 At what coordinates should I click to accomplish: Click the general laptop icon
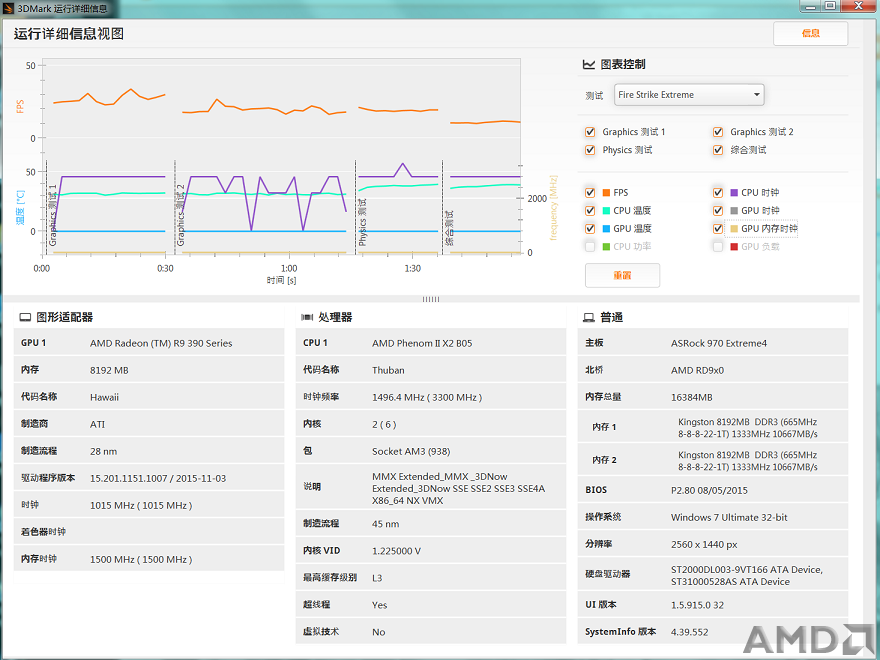[x=589, y=318]
